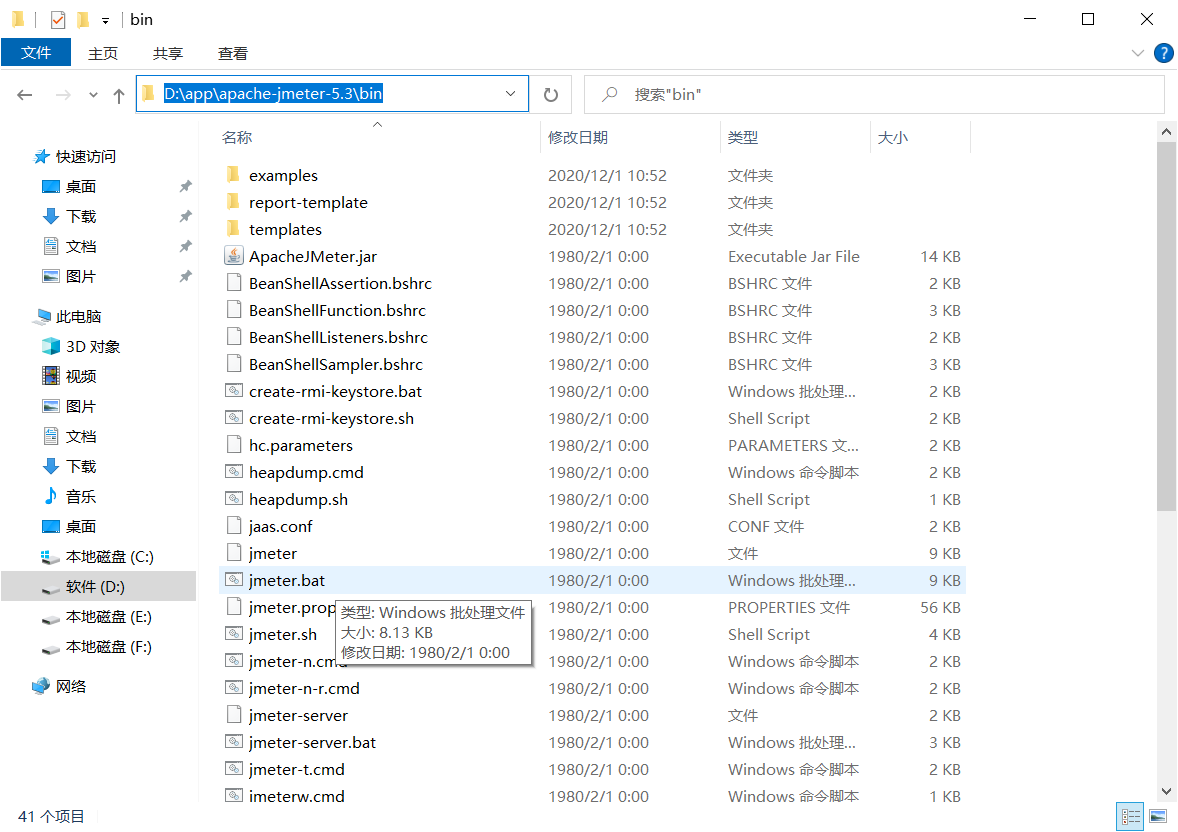Switch to details view layout
The image size is (1178, 832).
(x=1130, y=816)
